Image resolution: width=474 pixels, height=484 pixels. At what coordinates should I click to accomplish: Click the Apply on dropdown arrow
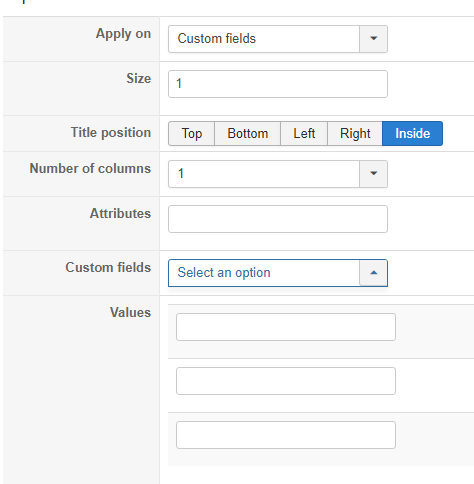[x=373, y=39]
